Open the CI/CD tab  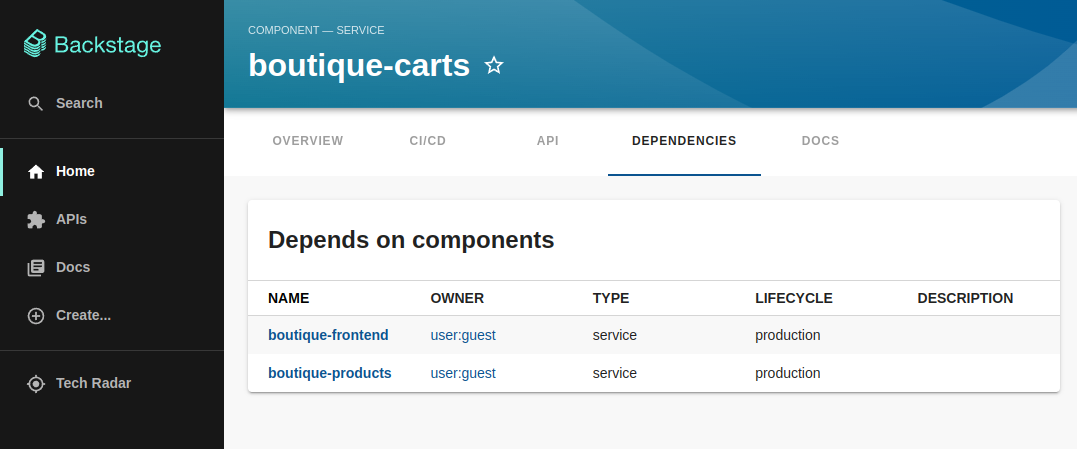click(427, 141)
